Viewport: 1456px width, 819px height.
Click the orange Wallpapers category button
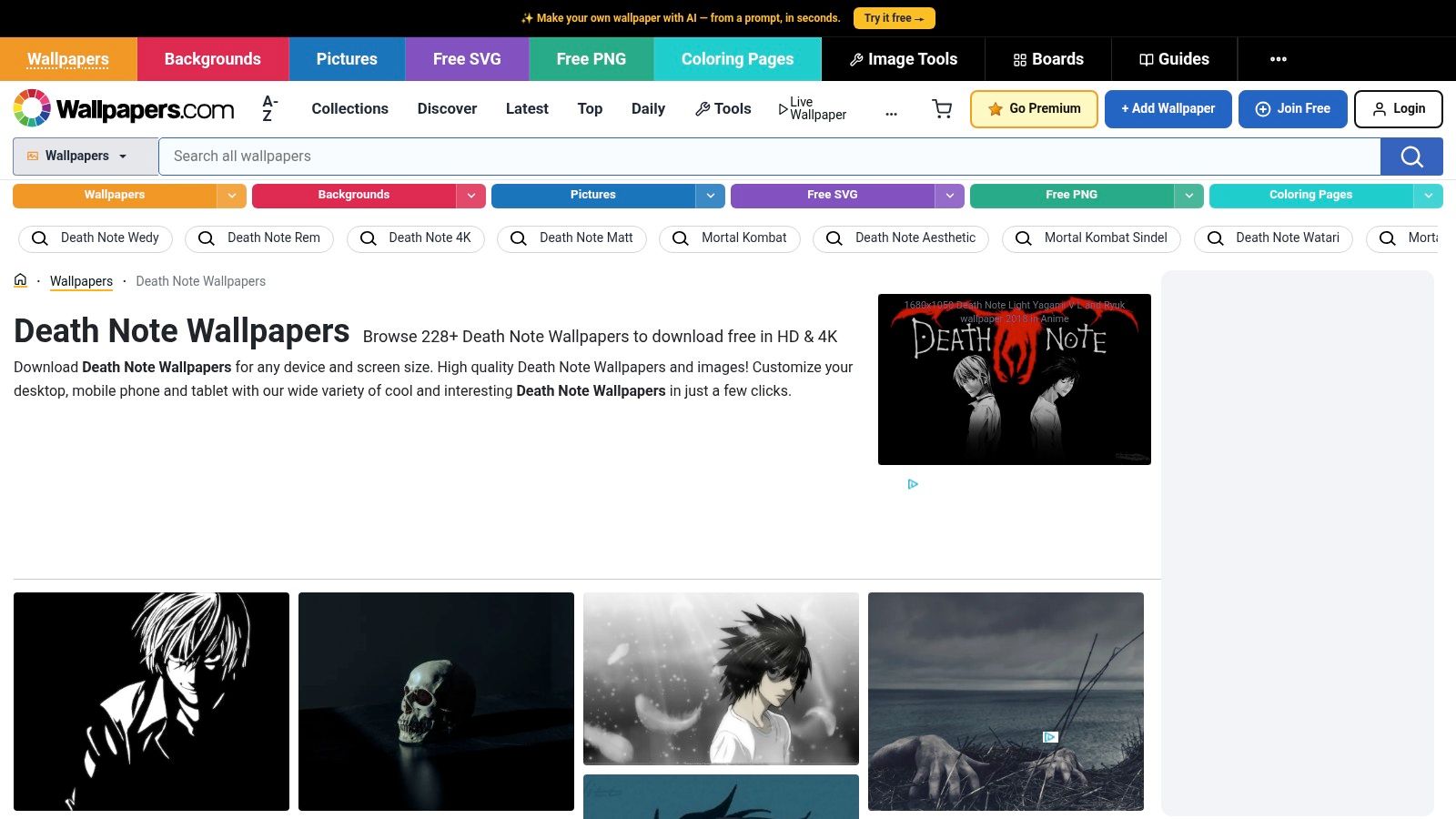(x=115, y=196)
